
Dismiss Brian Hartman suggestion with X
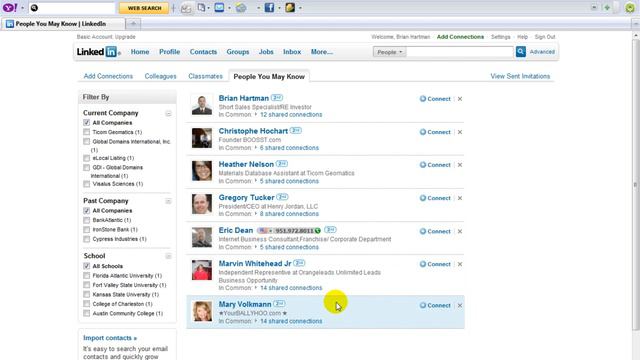(x=460, y=99)
